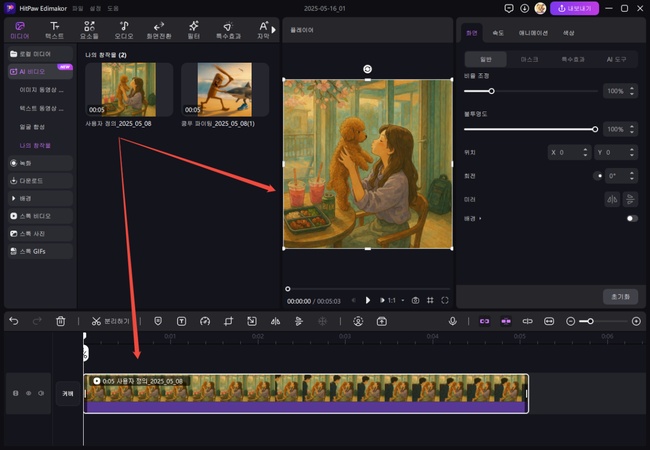Open Stock Photos in sidebar
The width and height of the screenshot is (650, 450).
[40, 234]
